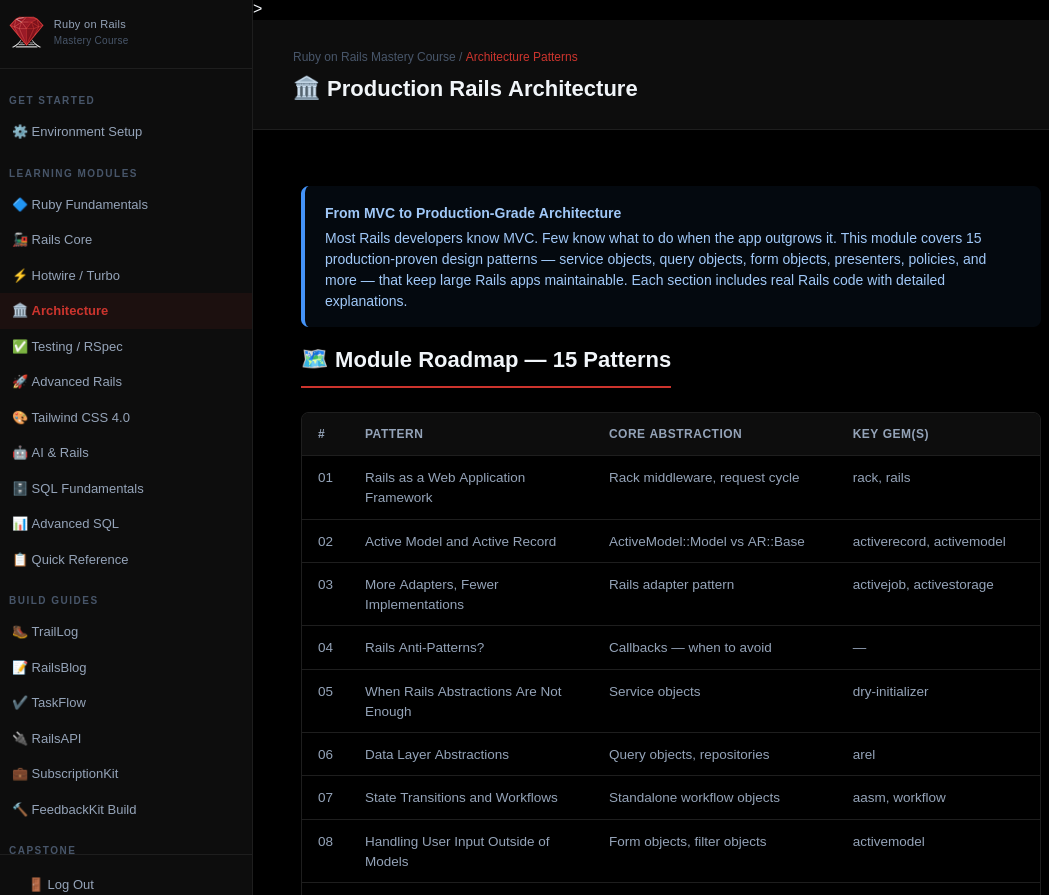Click the map icon beside Module Roadmap heading
1049x895 pixels.
coord(314,359)
